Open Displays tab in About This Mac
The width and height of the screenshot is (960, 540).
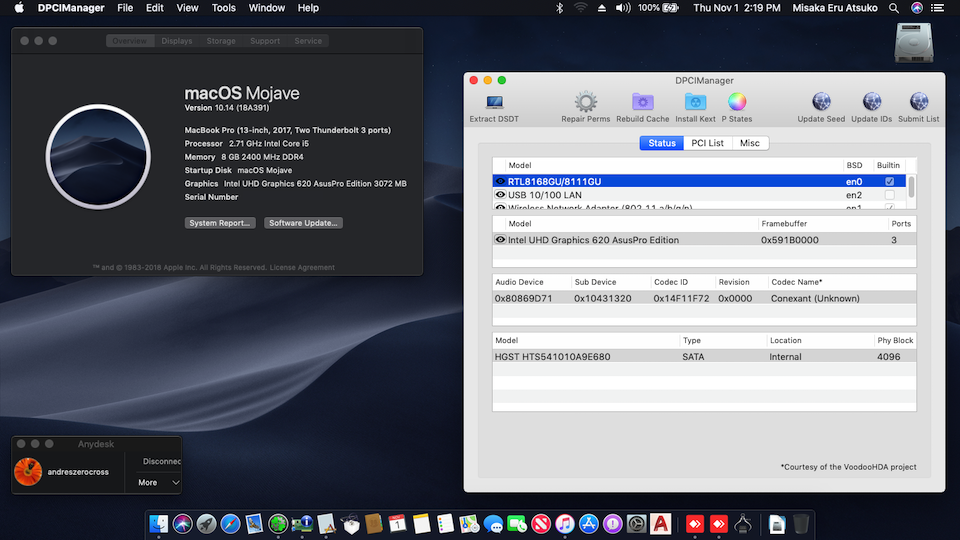pyautogui.click(x=176, y=41)
